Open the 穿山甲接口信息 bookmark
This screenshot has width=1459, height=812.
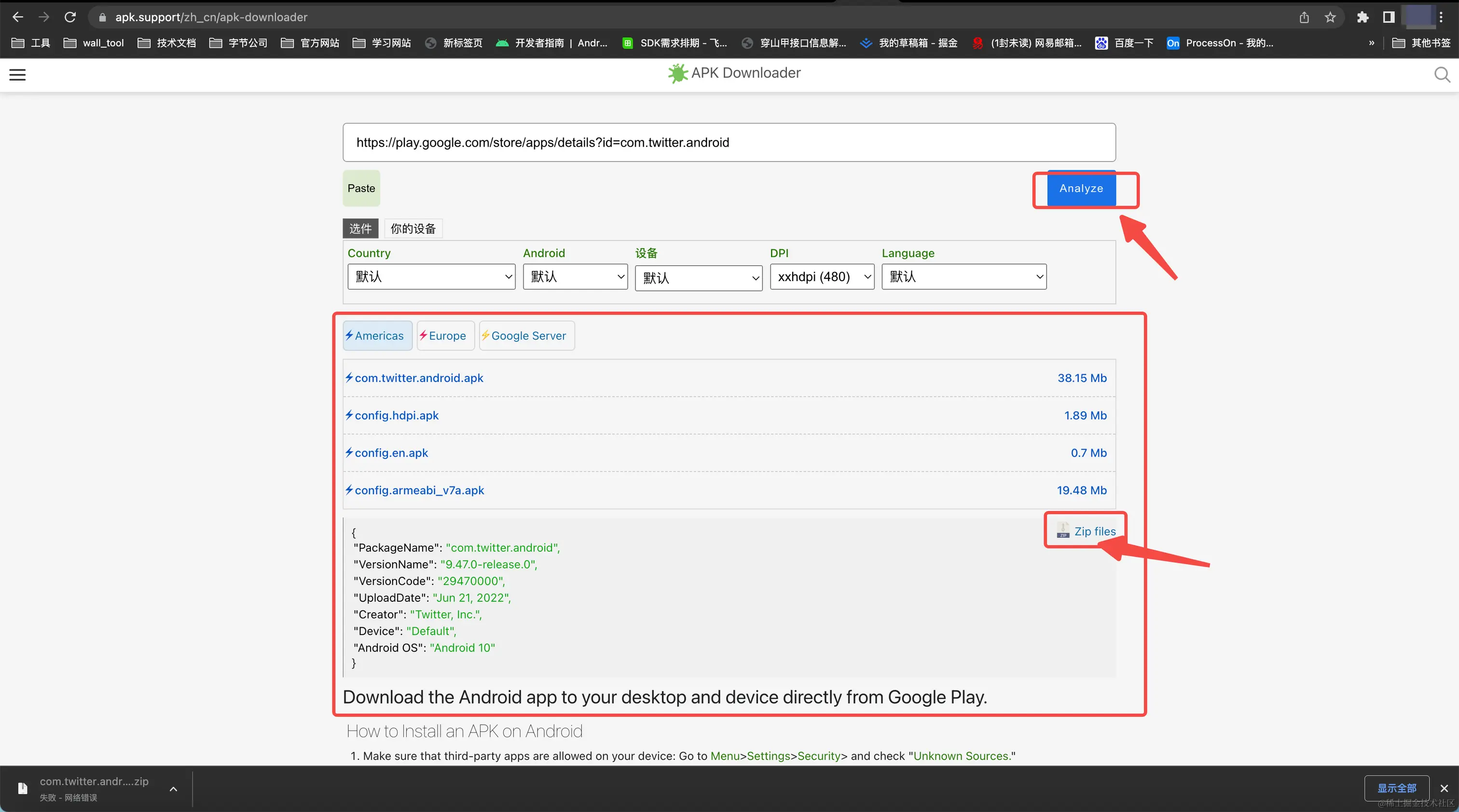click(794, 43)
